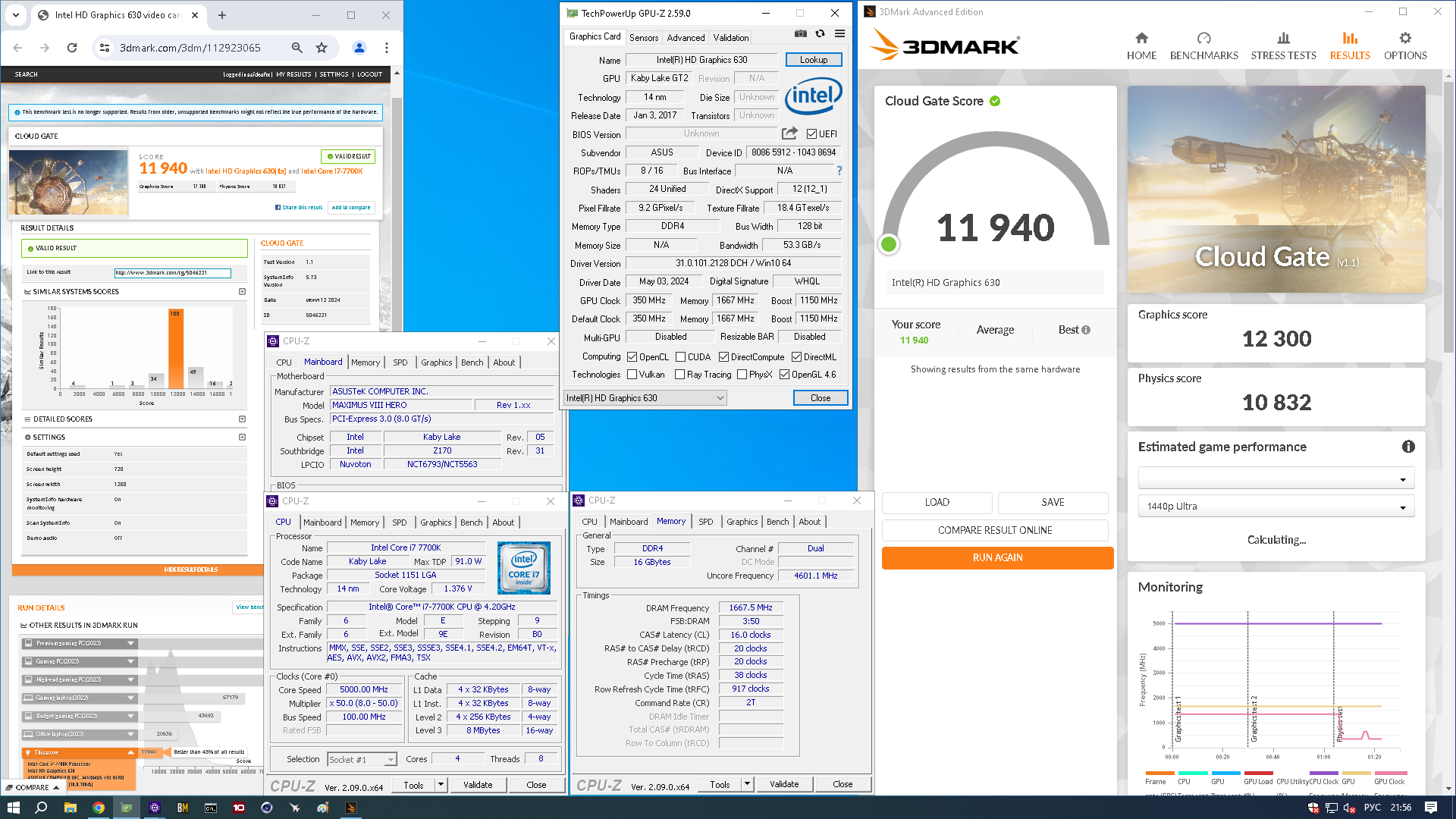Click the browser back arrow
Image resolution: width=1456 pixels, height=819 pixels.
coord(18,48)
